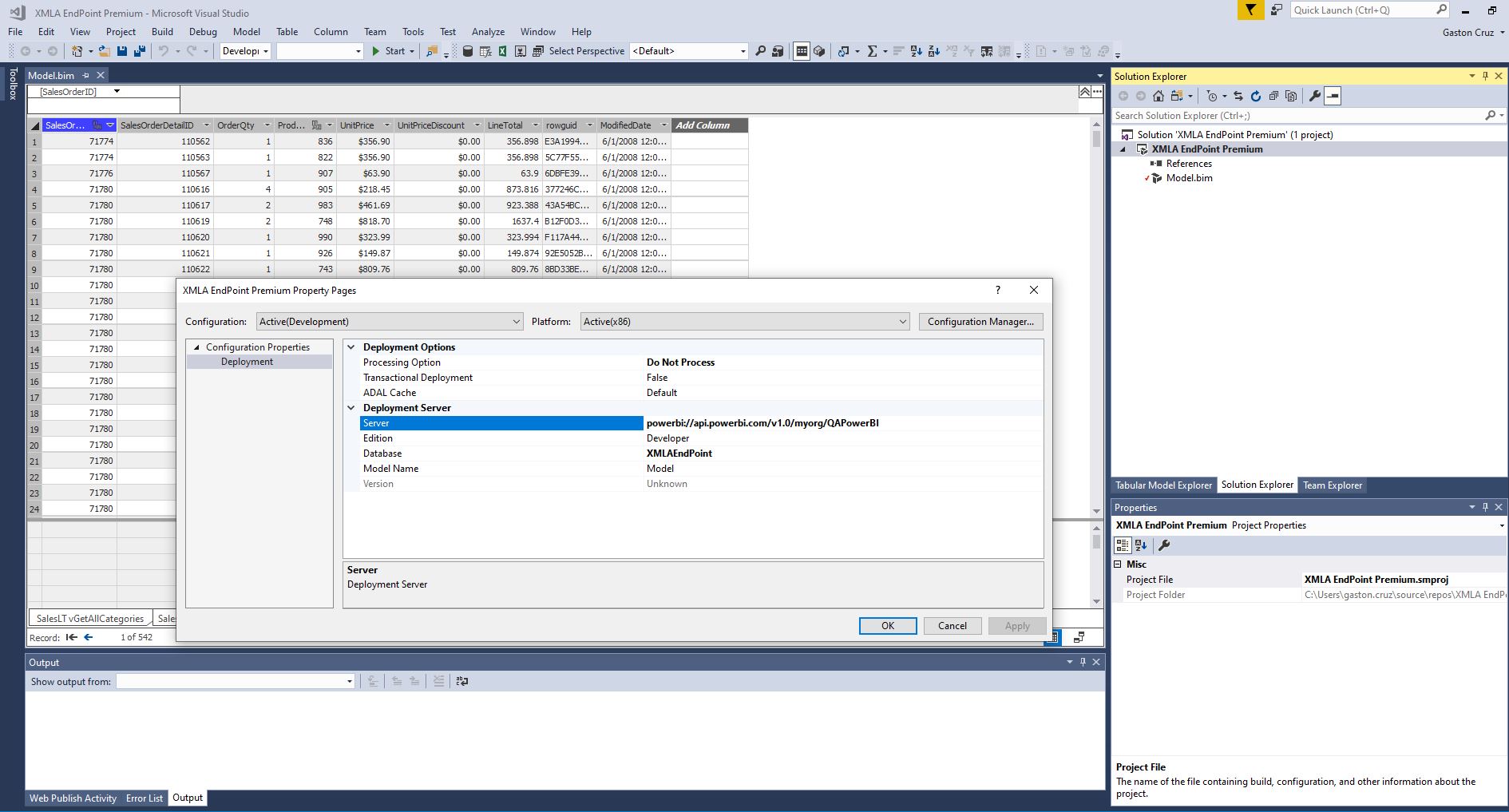Click the Configuration Manager button
The width and height of the screenshot is (1509, 812).
980,322
